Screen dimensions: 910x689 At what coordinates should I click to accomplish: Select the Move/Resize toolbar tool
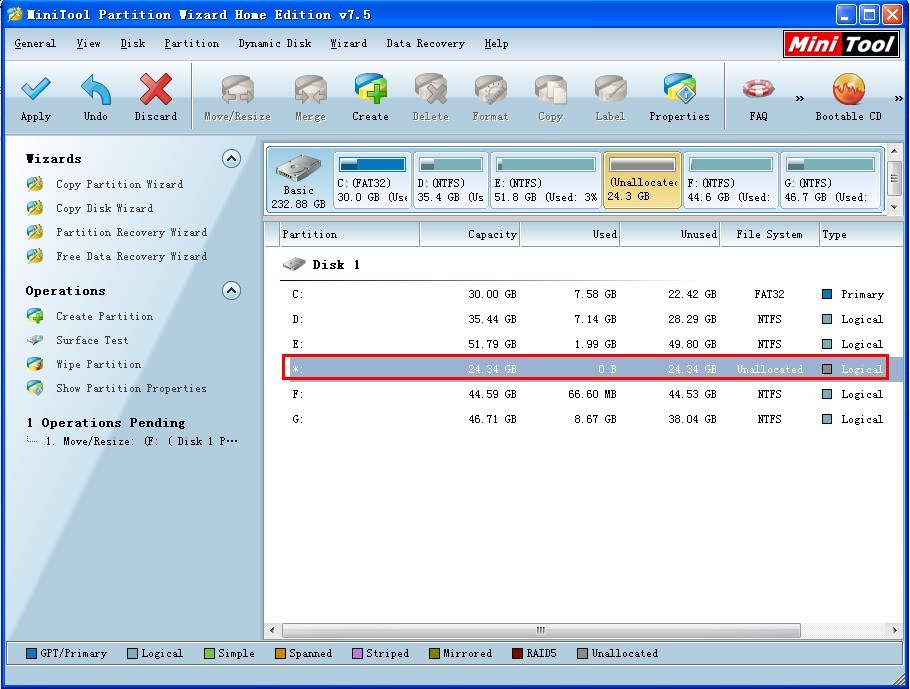coord(237,98)
